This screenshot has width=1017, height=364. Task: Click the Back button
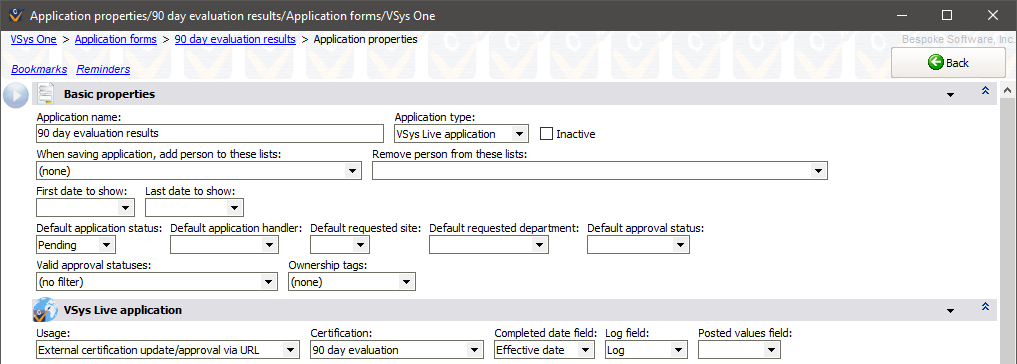coord(939,63)
